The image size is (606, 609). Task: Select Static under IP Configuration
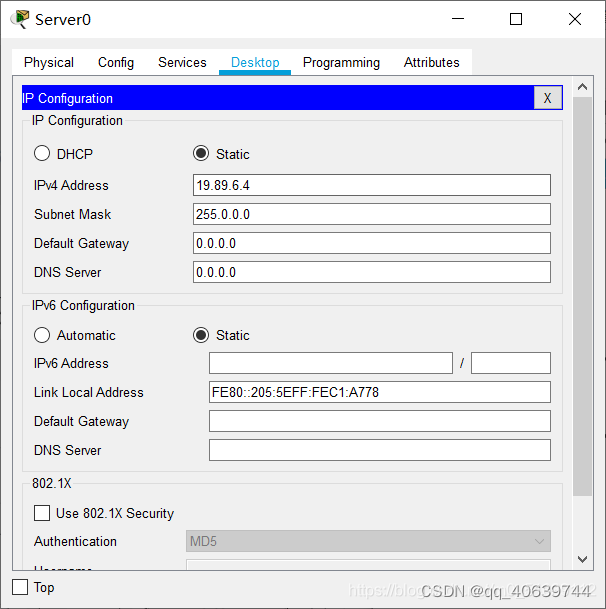pyautogui.click(x=201, y=153)
